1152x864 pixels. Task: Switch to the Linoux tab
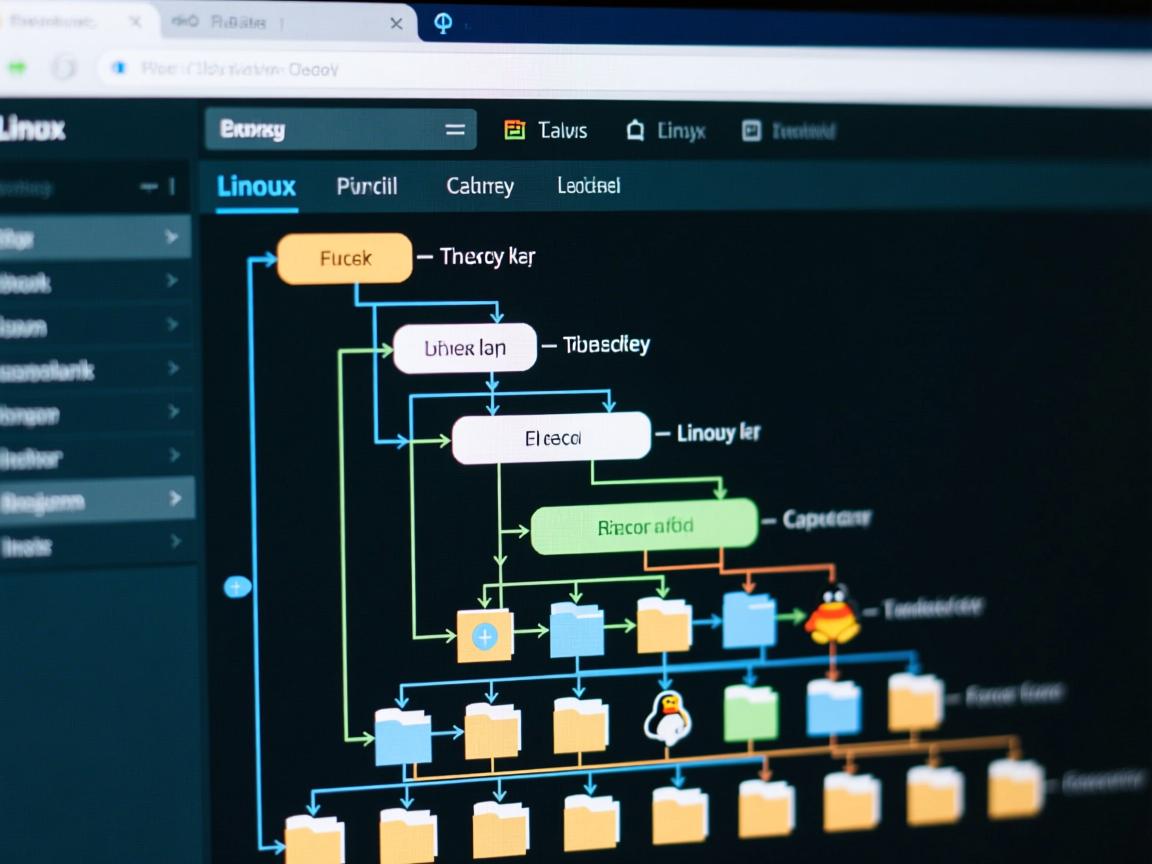(x=256, y=186)
